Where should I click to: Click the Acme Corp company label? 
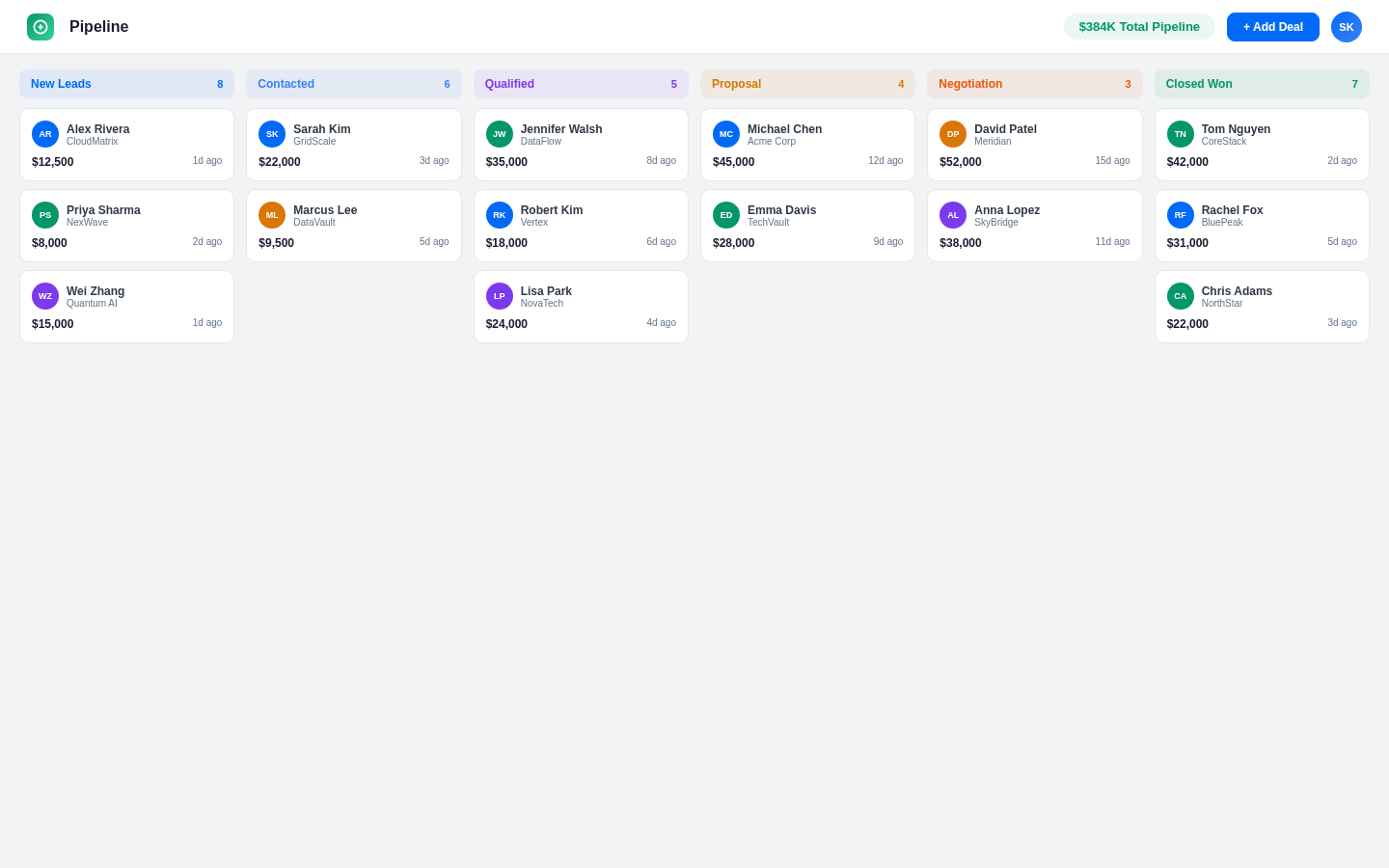point(772,142)
